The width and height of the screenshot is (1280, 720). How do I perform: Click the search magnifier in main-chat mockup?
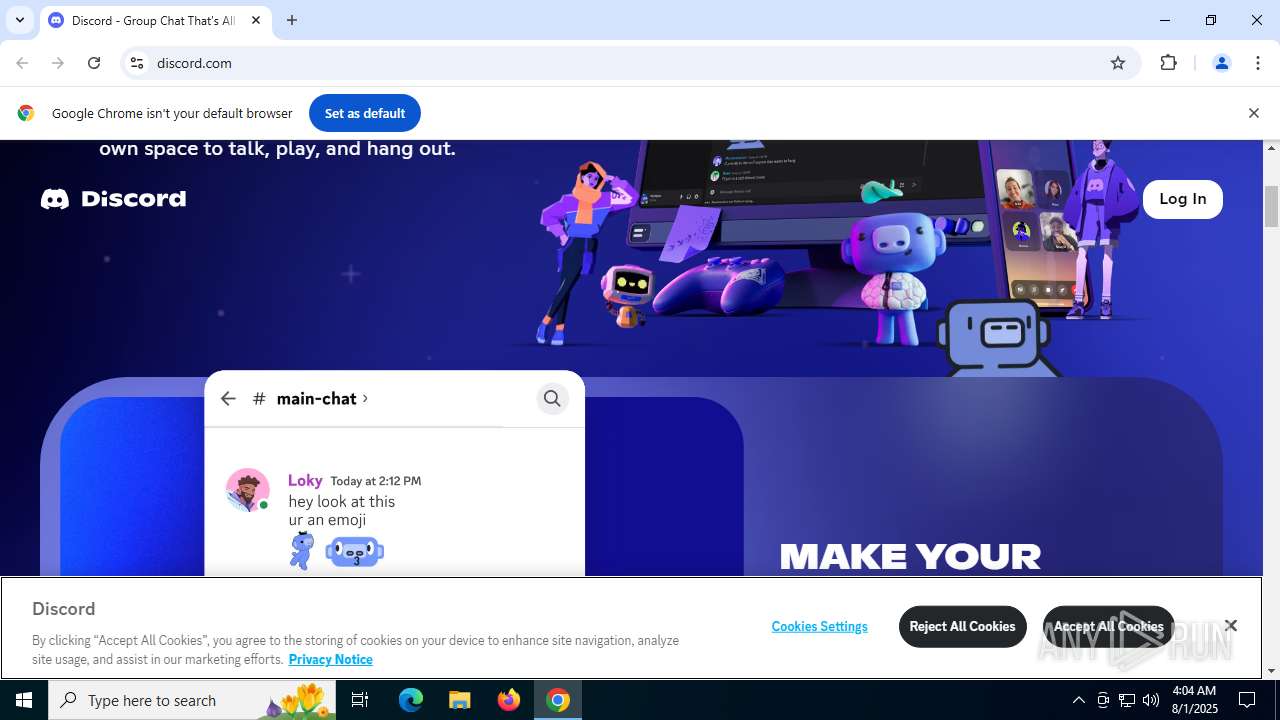pyautogui.click(x=552, y=399)
